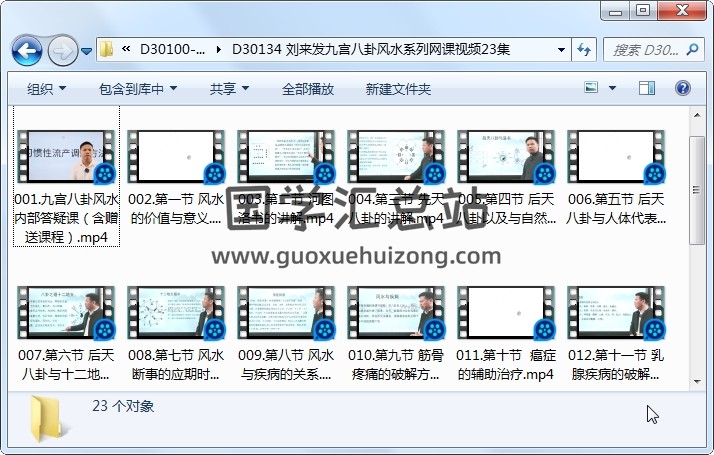Select file name 001.九宫八卦风水内部答疑课

tap(66, 218)
